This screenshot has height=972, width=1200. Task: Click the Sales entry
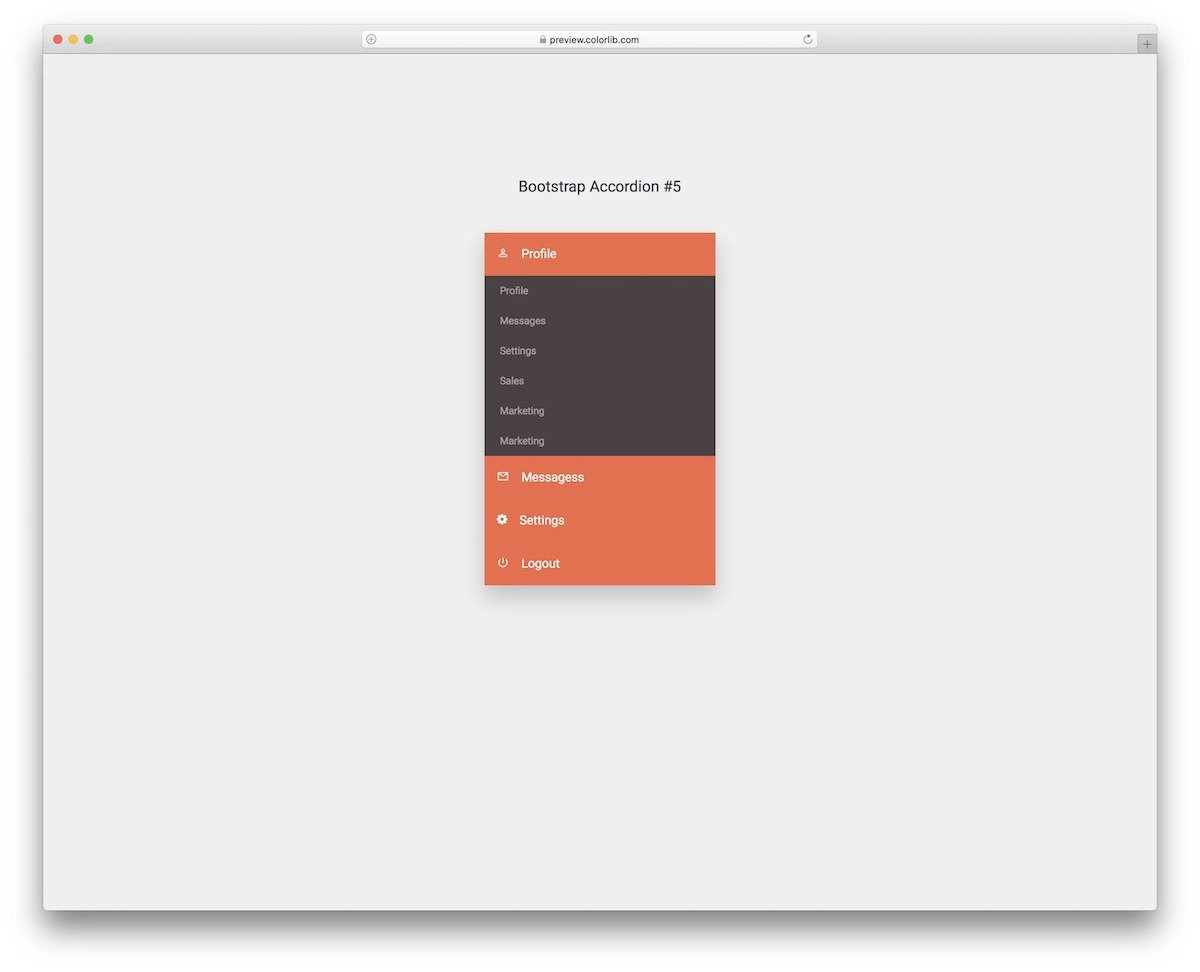click(x=511, y=380)
